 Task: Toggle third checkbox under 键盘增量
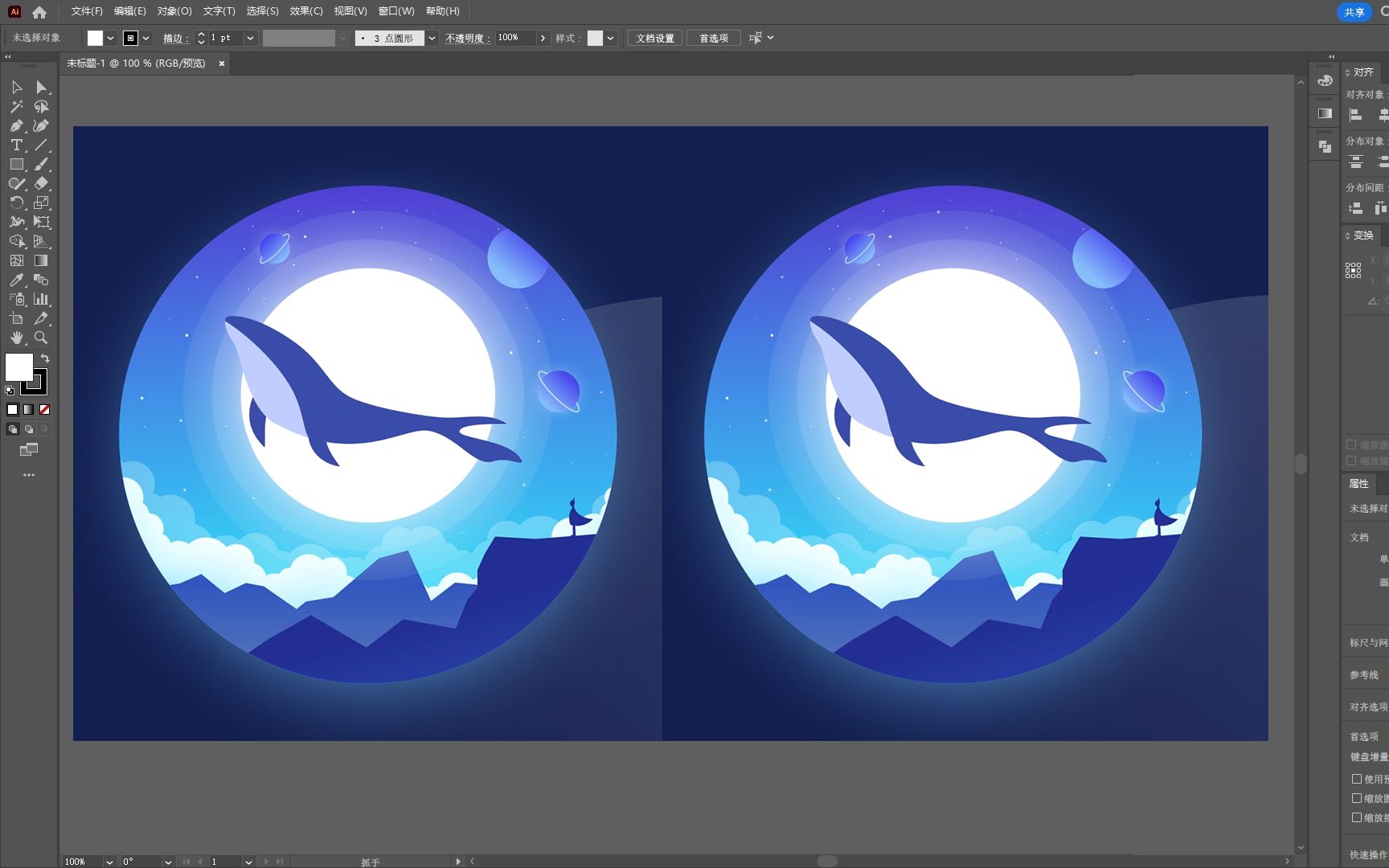coord(1357,817)
